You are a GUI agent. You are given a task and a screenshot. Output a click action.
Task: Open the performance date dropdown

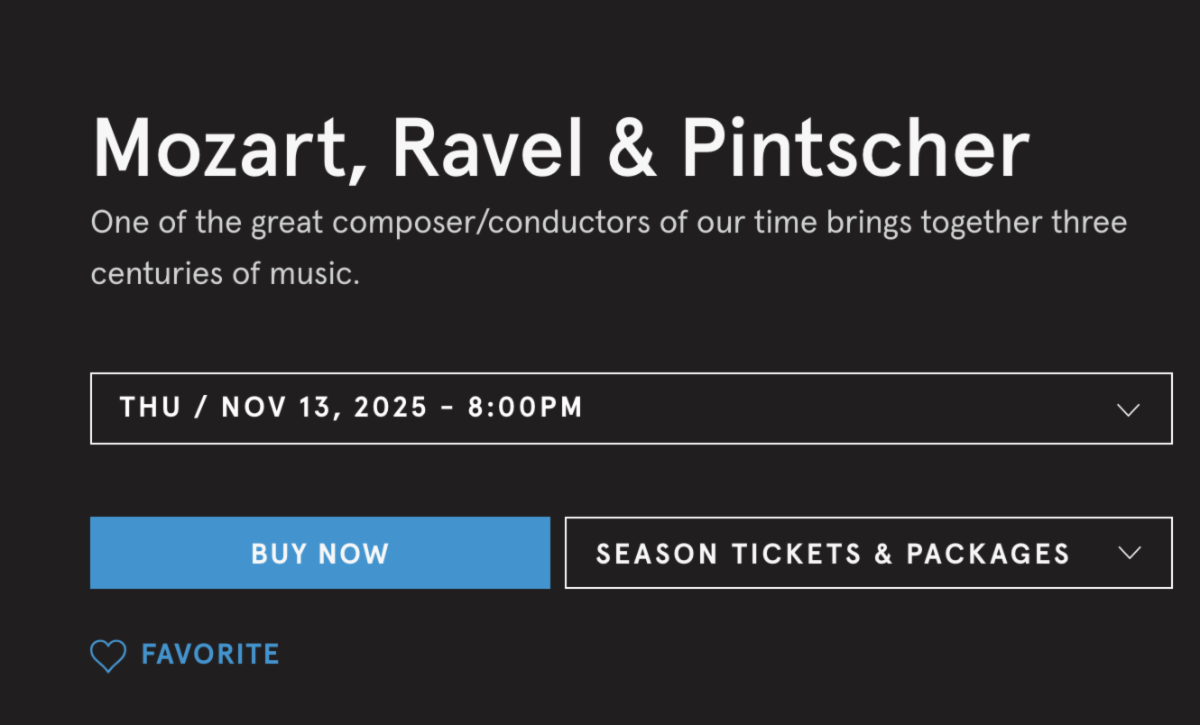[630, 408]
